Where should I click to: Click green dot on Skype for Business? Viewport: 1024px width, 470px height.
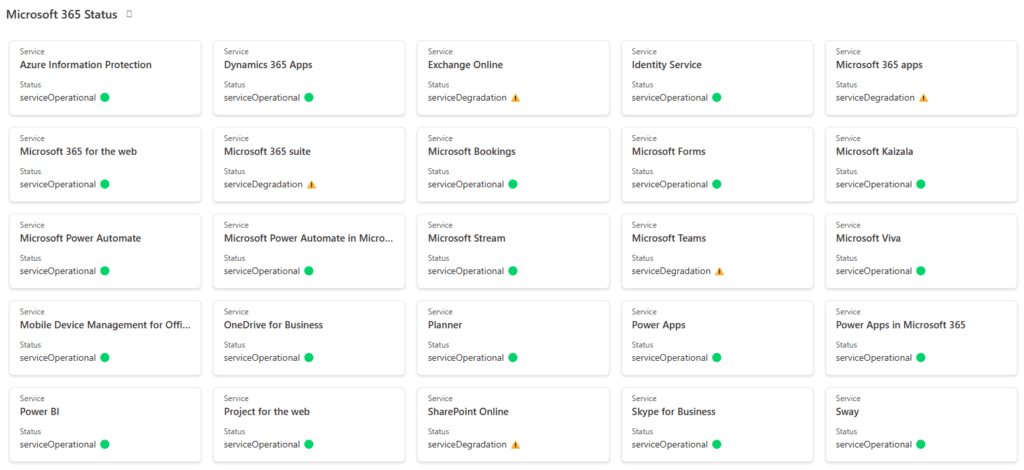point(716,445)
